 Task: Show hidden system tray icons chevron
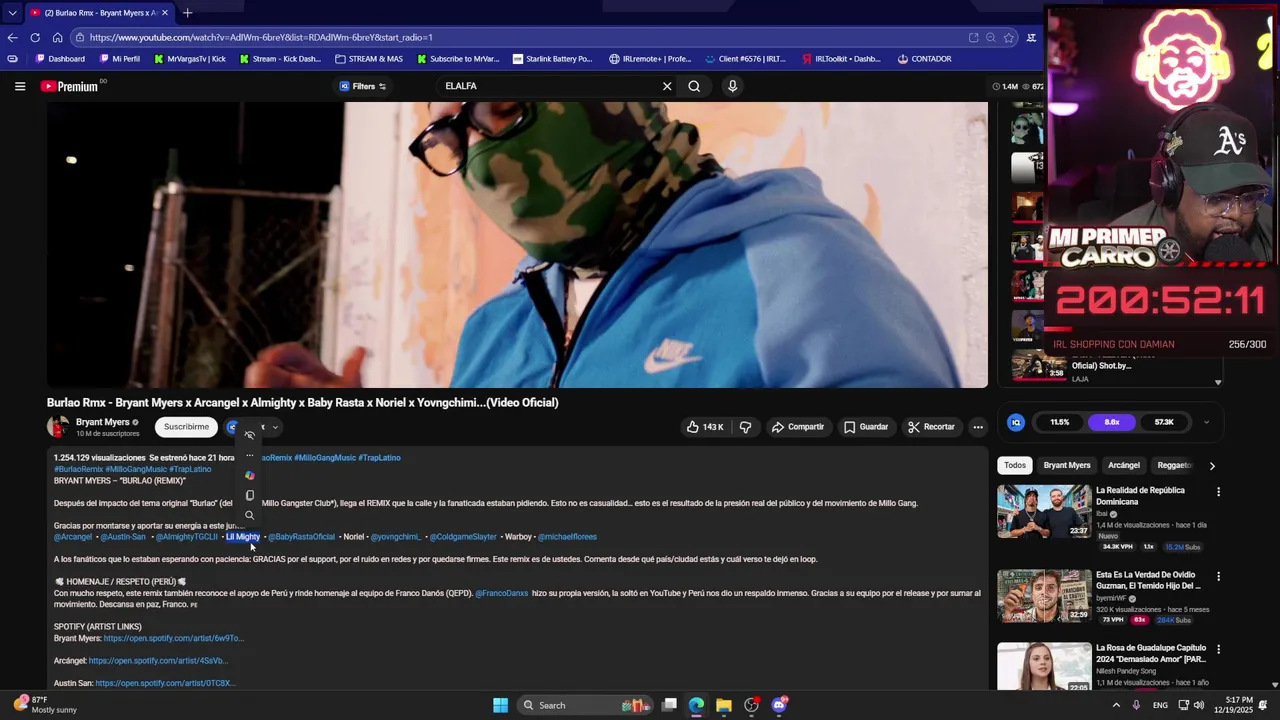tap(1116, 705)
